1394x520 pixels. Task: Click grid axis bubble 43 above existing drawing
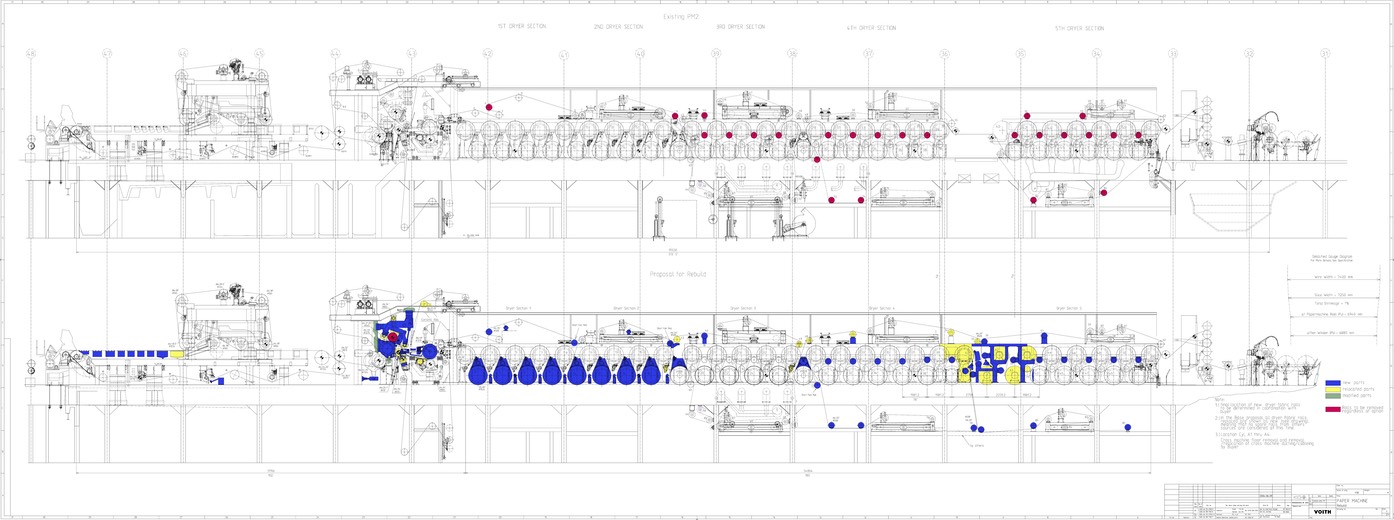pos(411,53)
